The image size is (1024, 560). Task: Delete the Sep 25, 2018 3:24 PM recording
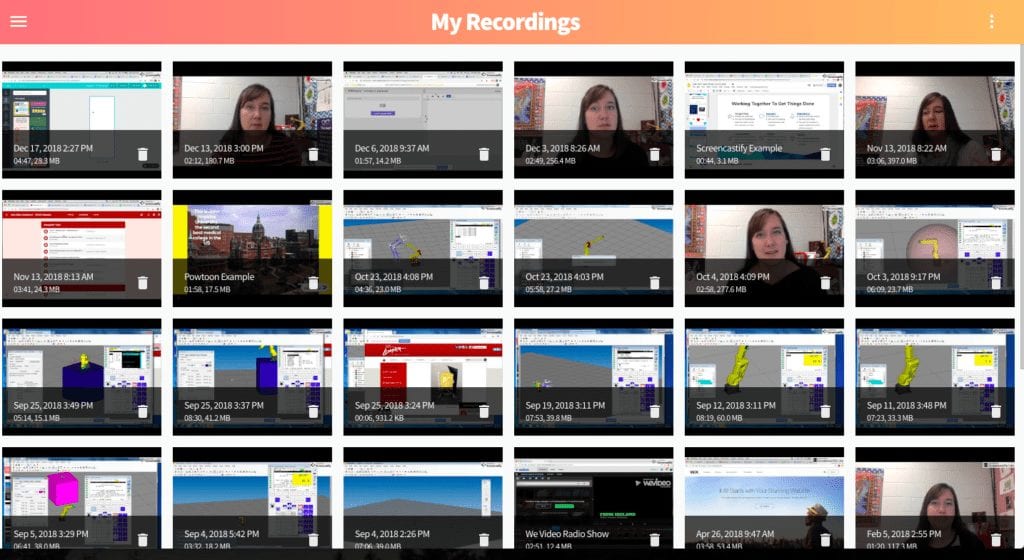484,411
